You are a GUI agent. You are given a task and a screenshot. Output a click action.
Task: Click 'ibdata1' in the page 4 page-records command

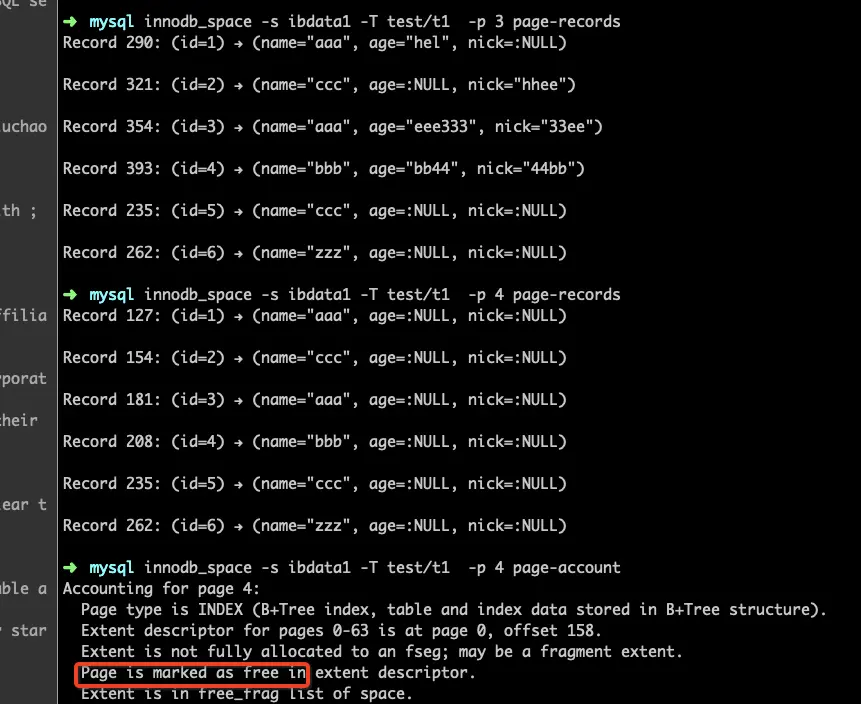coord(319,295)
